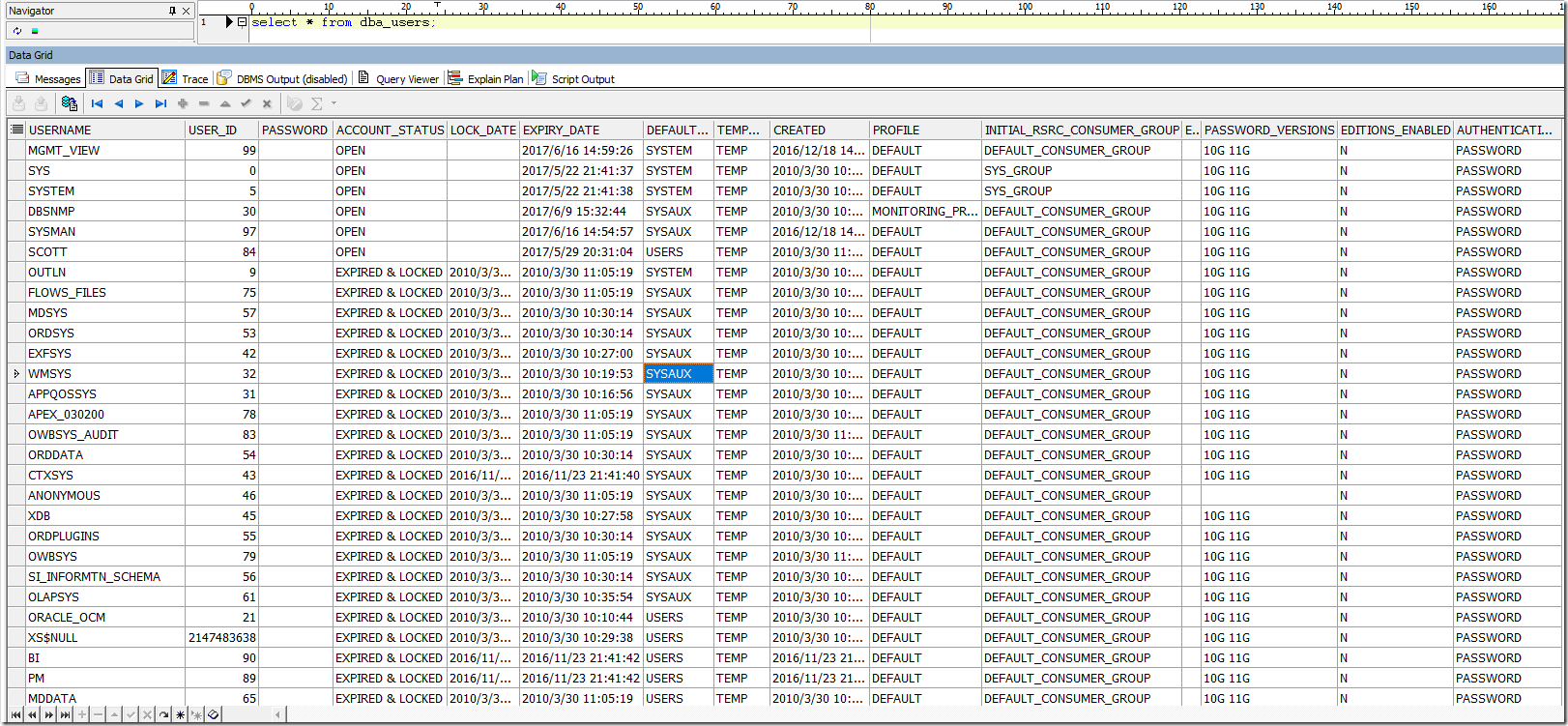Click the asterisk bookmark icon in bottom navigator
The height and width of the screenshot is (726, 1568).
pos(180,714)
